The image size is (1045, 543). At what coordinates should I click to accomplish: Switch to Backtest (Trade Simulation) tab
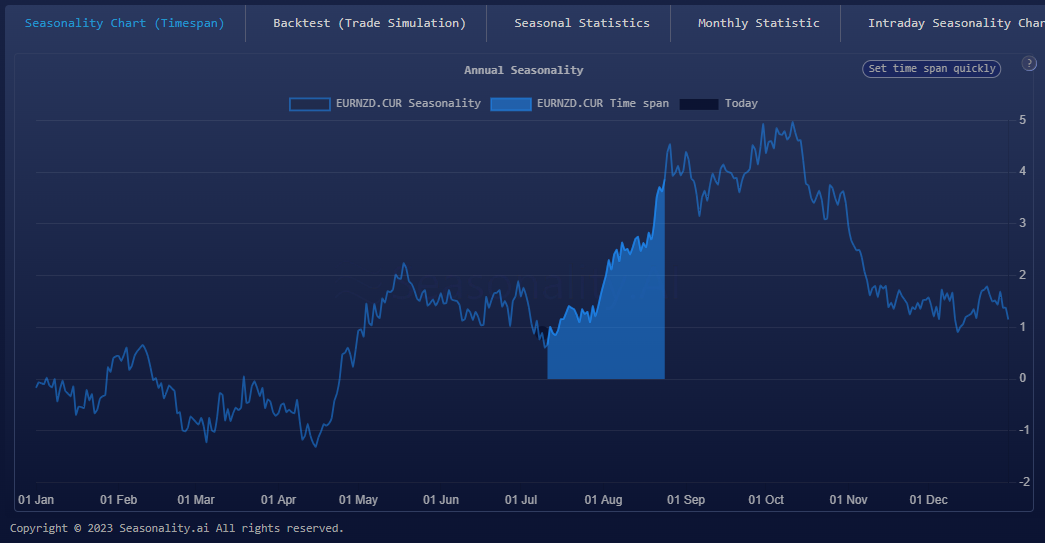coord(369,23)
